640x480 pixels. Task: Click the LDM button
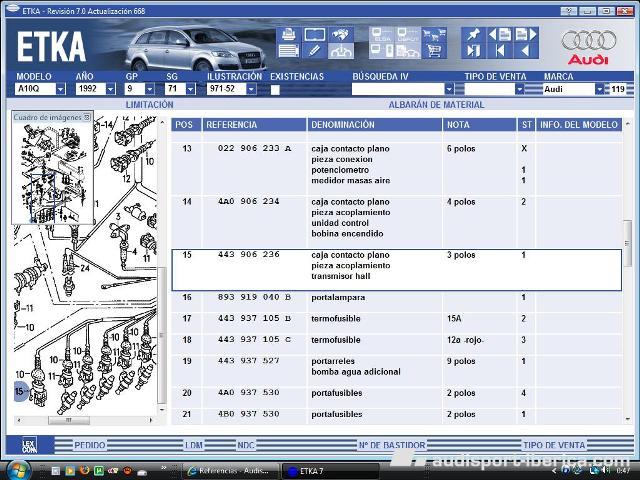(194, 445)
